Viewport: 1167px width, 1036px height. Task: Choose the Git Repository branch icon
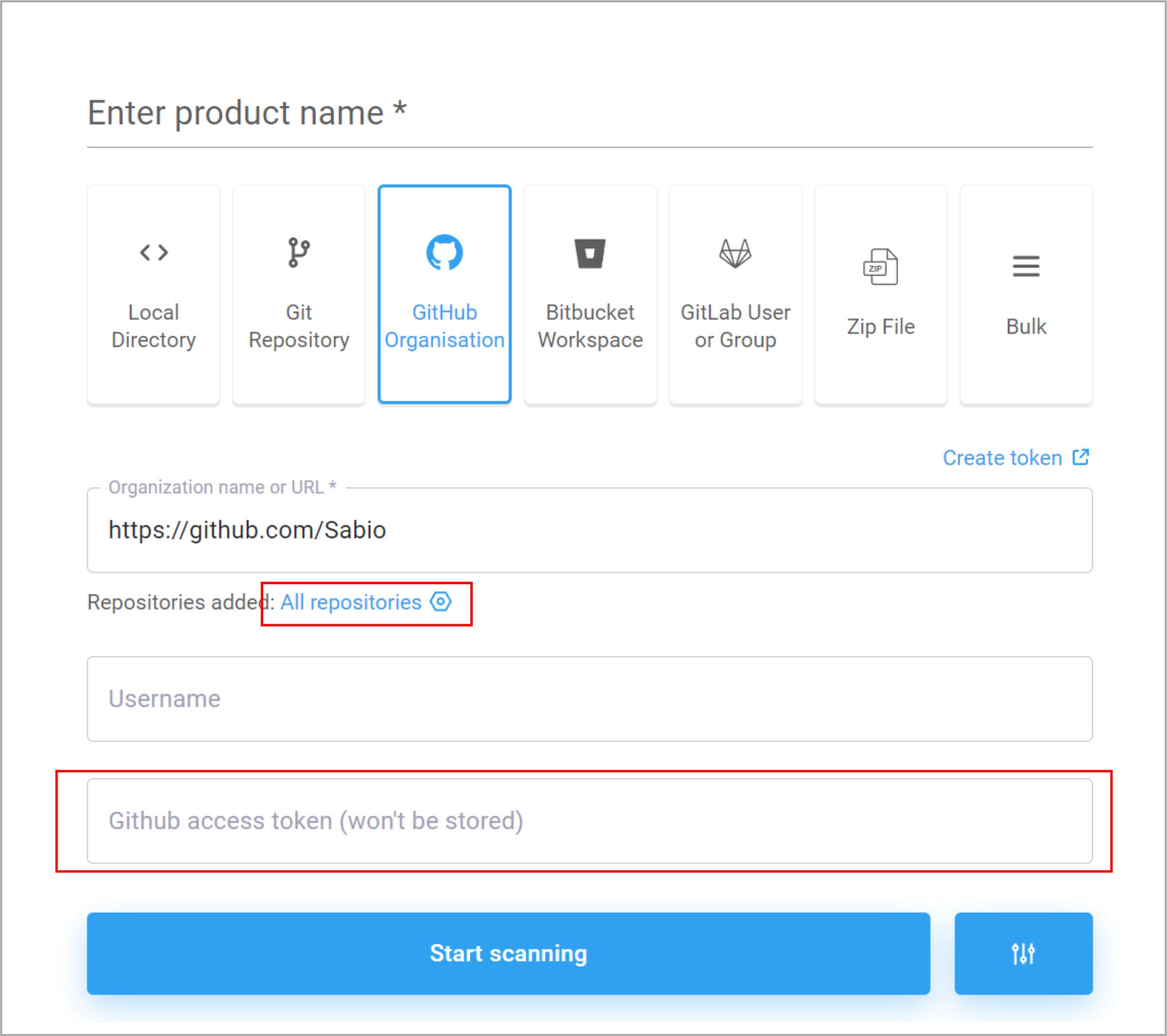point(299,252)
